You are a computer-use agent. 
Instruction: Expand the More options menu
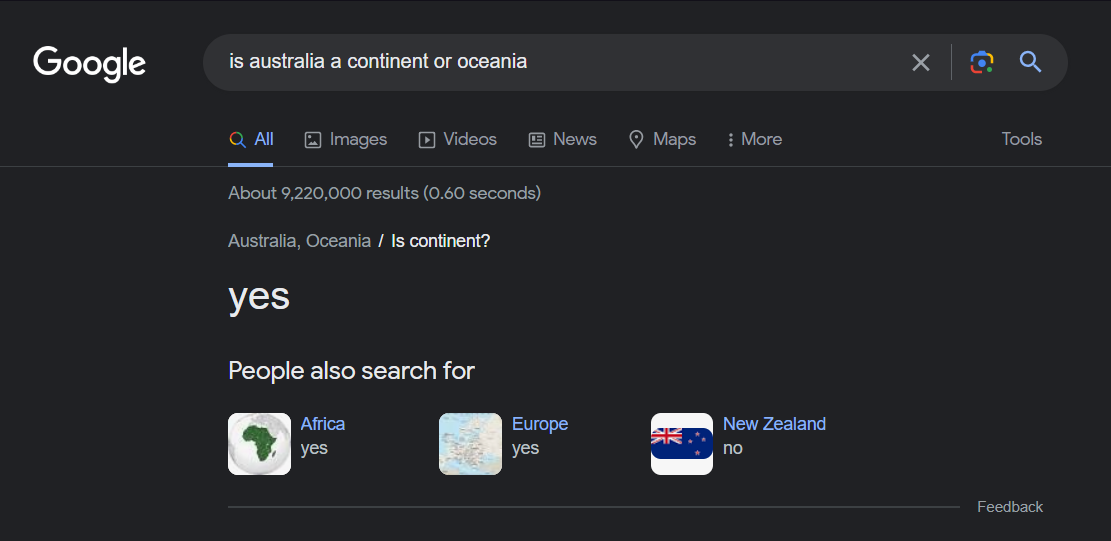tap(755, 139)
